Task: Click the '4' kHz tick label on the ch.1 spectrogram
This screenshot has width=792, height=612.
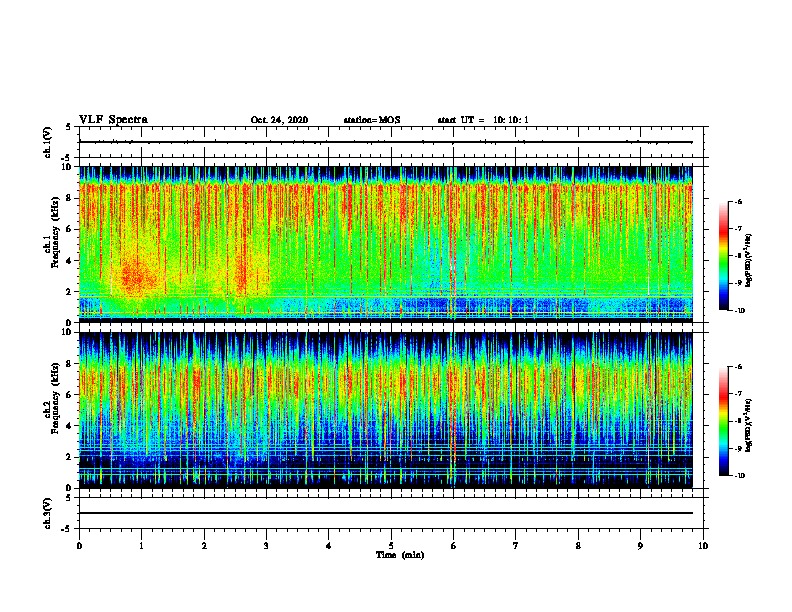Action: (69, 261)
